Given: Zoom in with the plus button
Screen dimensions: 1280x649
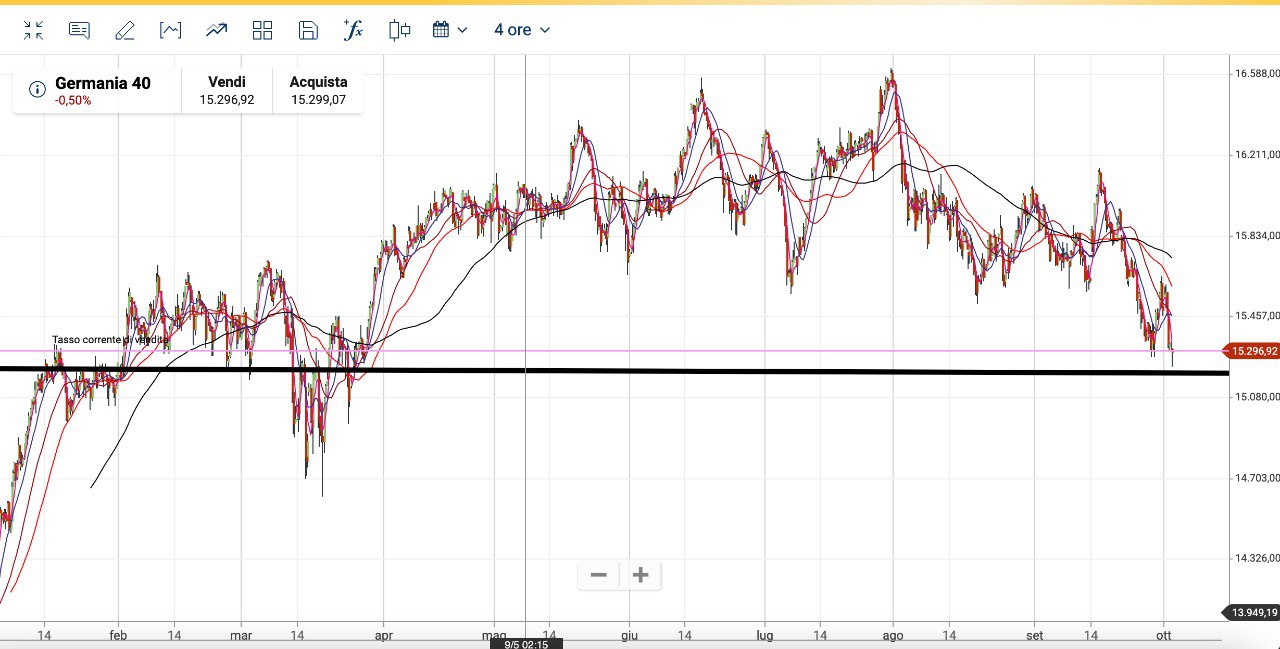Looking at the screenshot, I should coord(641,575).
